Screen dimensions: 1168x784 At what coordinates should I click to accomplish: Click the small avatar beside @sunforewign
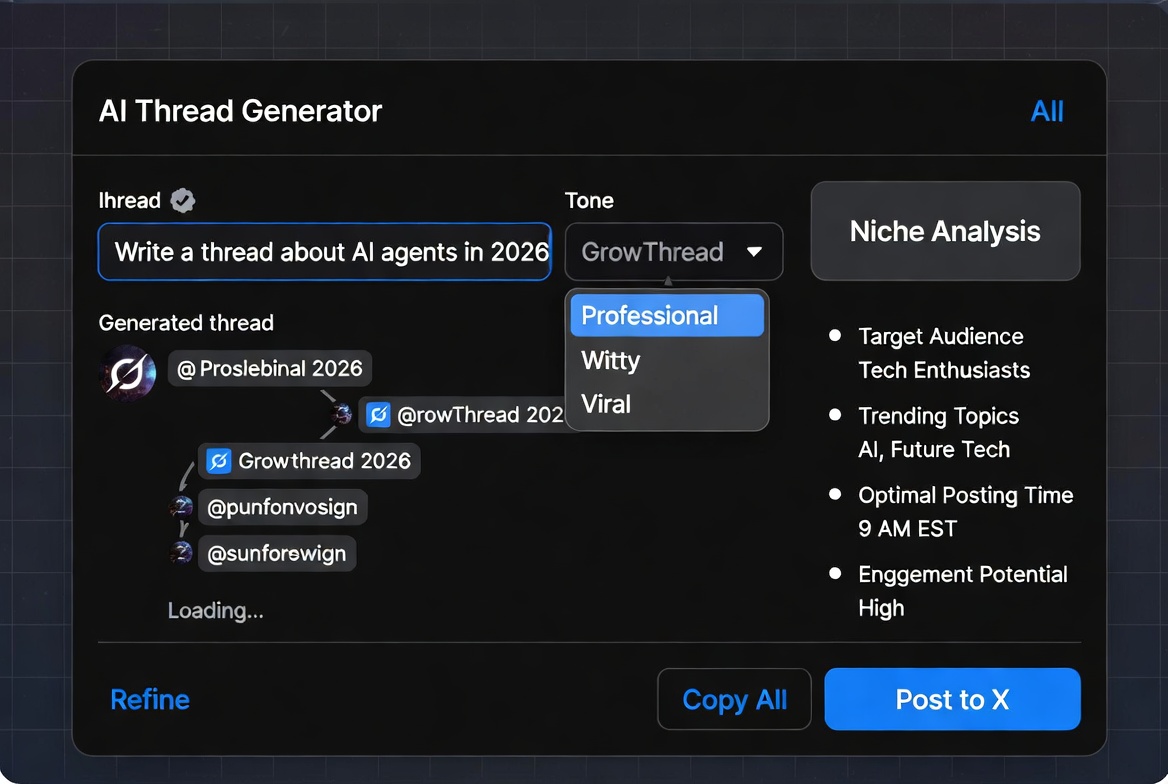(181, 553)
